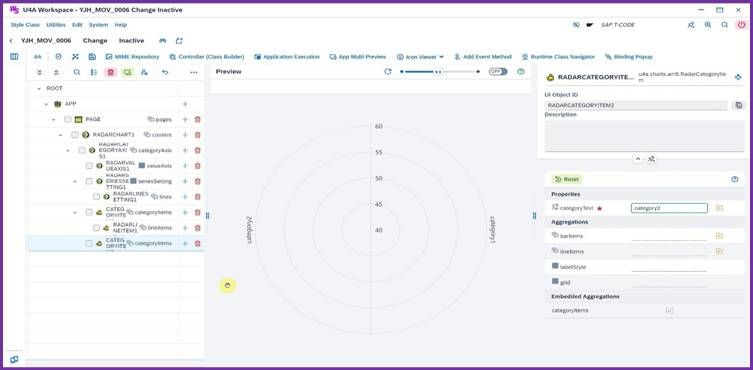Click the share icon next to binoculars
The height and width of the screenshot is (370, 753).
[179, 41]
